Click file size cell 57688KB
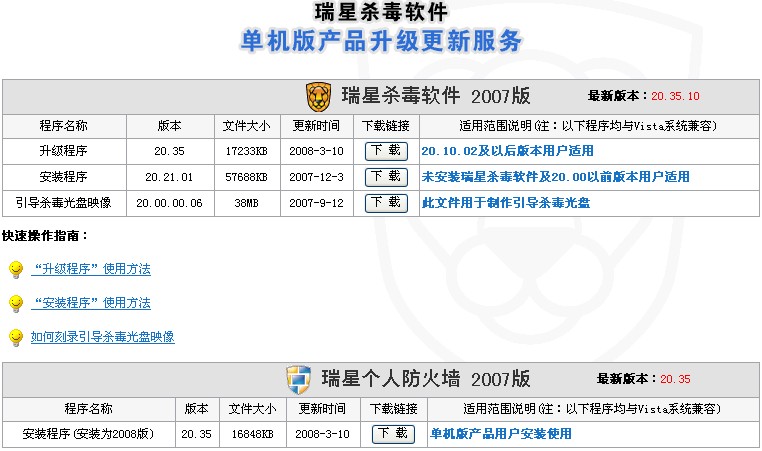 [246, 177]
